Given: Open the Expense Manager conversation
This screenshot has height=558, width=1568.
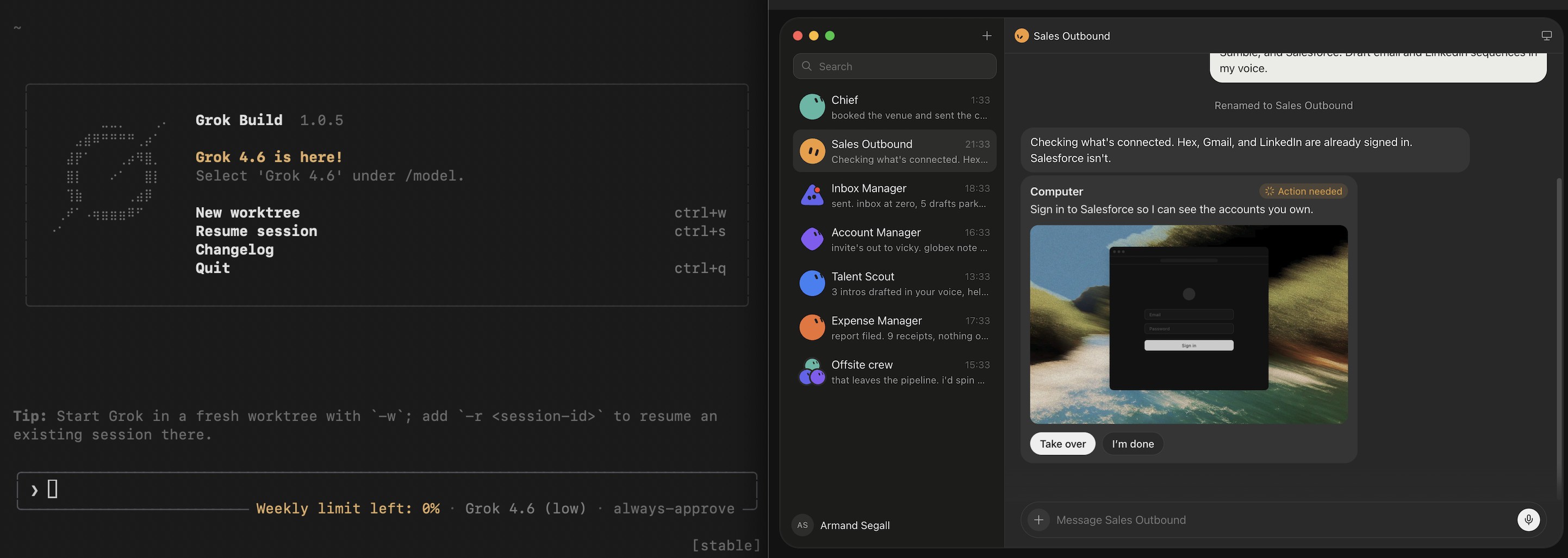Looking at the screenshot, I should click(x=894, y=327).
